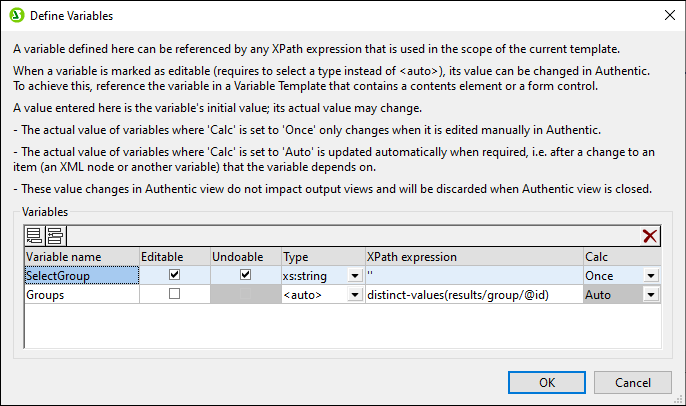Uncheck Editable for SelectGroup
This screenshot has width=686, height=406.
tap(175, 274)
